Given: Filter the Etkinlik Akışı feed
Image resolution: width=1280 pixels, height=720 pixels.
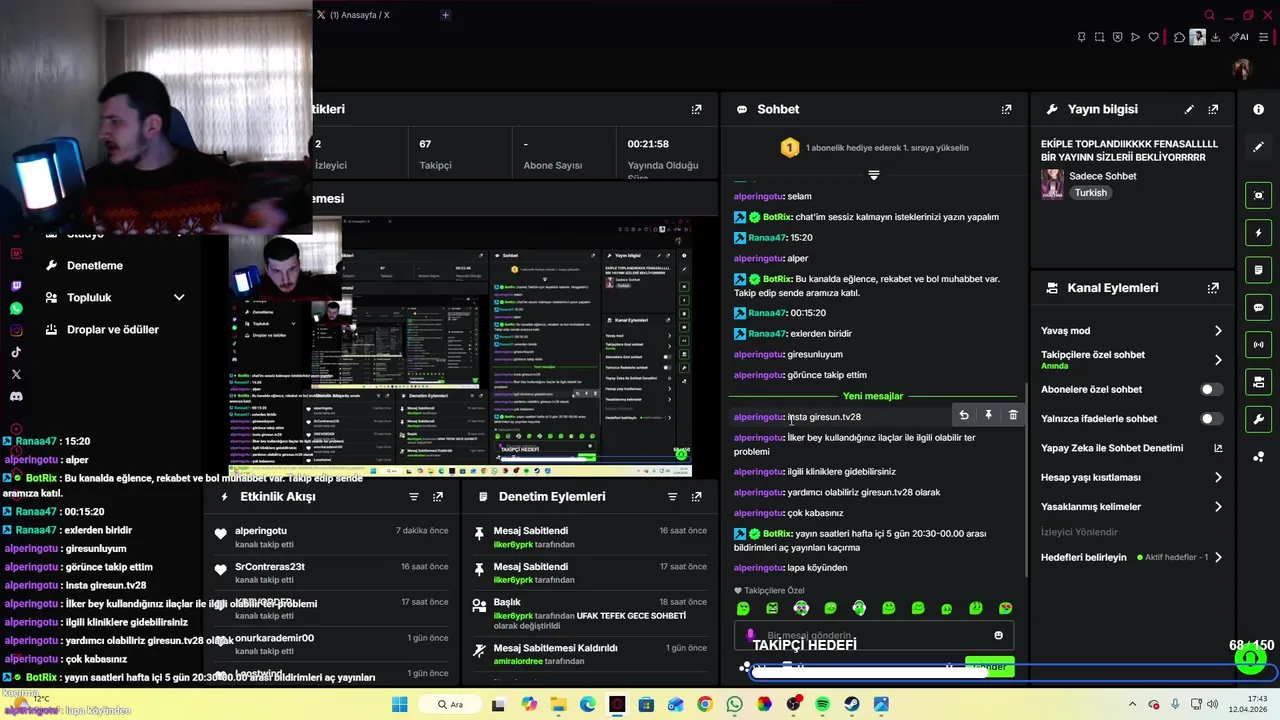Looking at the screenshot, I should (413, 496).
